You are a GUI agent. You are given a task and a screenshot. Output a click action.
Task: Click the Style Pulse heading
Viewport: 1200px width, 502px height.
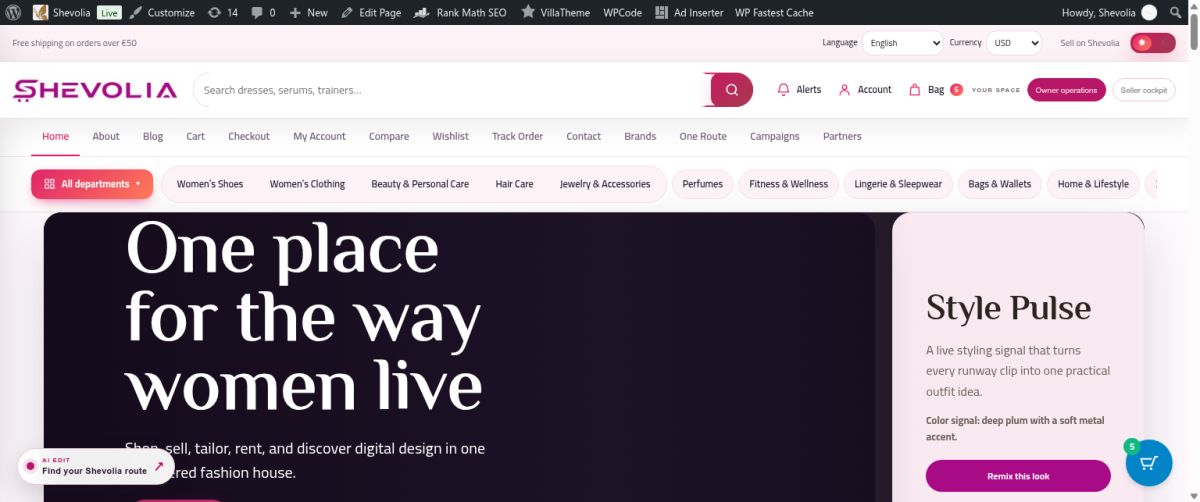(x=1008, y=308)
